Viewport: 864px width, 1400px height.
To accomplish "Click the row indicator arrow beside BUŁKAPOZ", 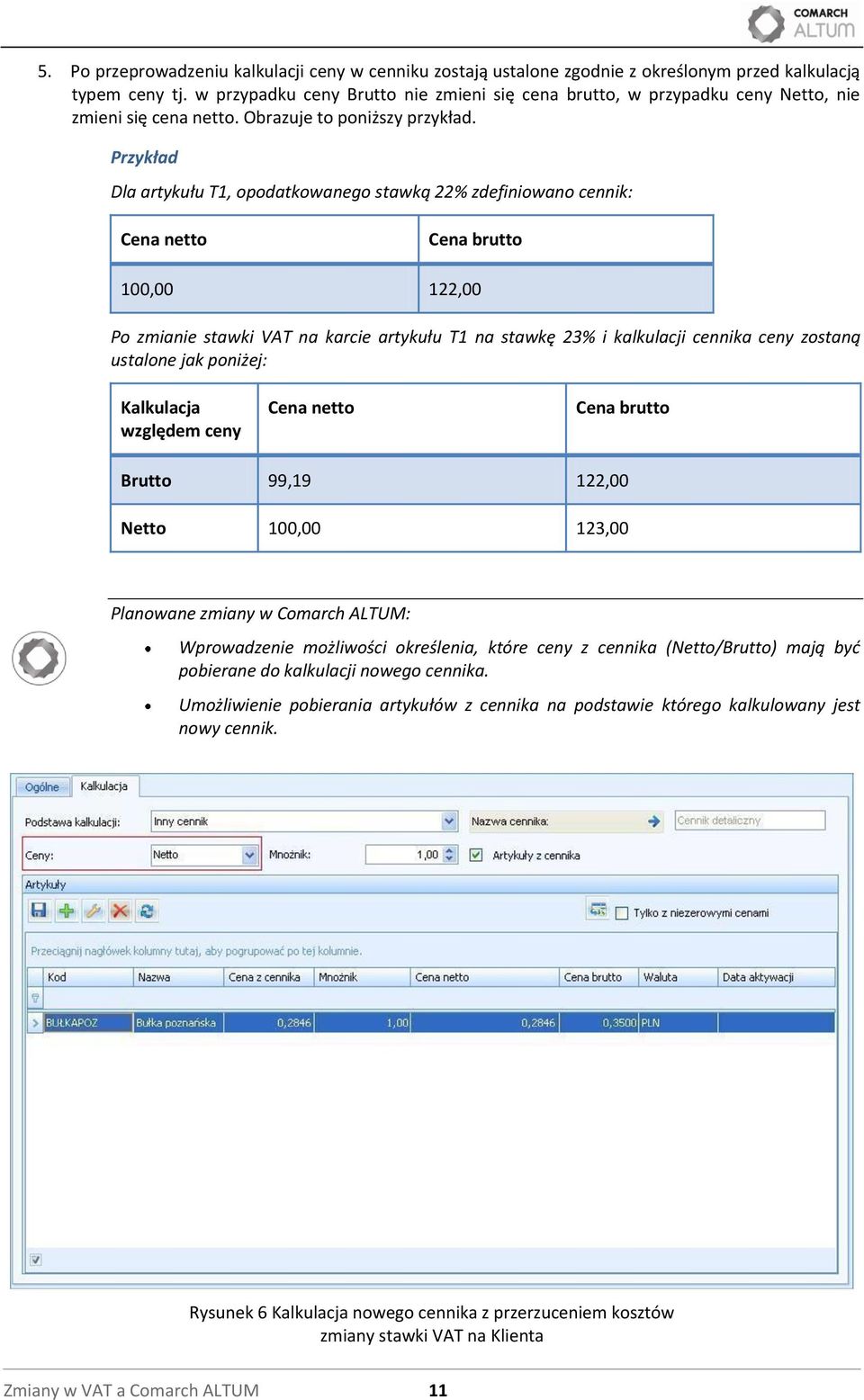I will tap(35, 1023).
